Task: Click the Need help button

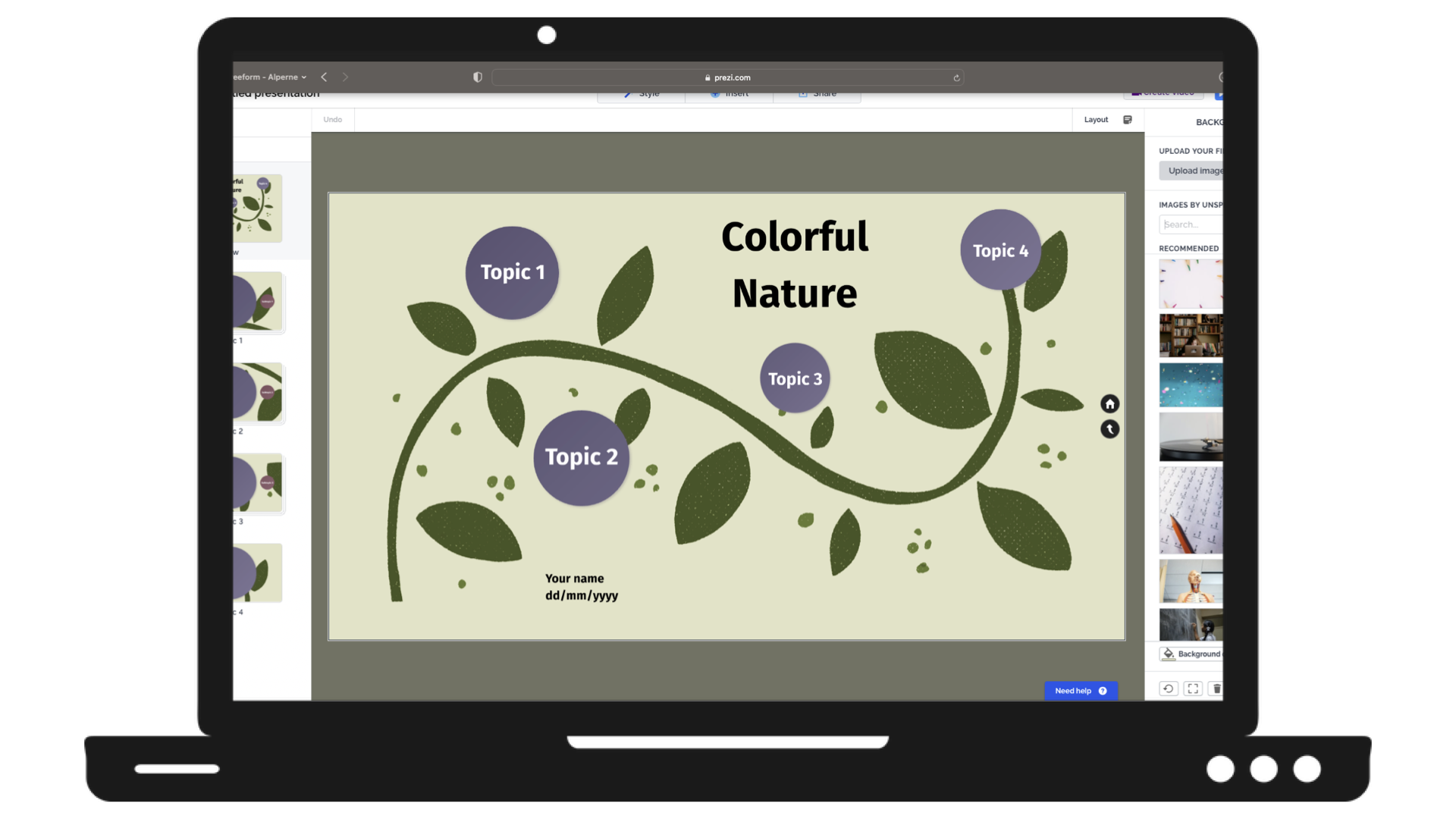Action: (x=1081, y=691)
